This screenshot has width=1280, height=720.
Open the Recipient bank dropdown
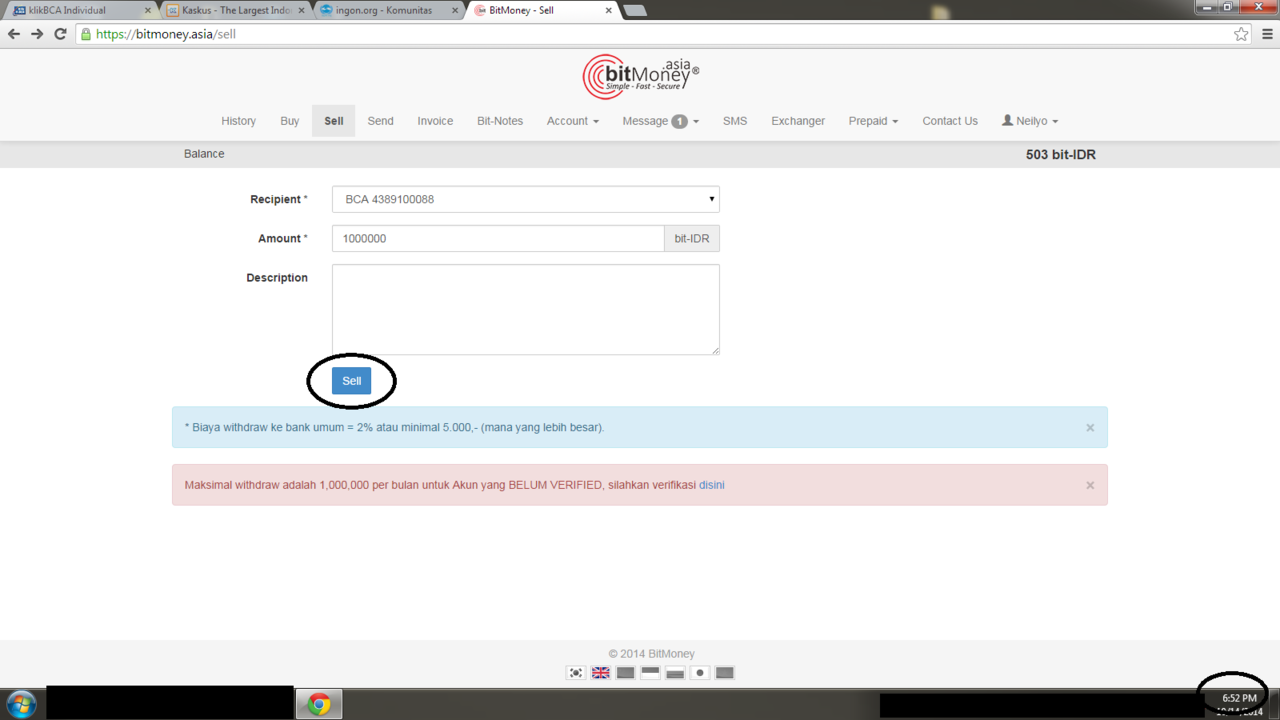[x=526, y=199]
